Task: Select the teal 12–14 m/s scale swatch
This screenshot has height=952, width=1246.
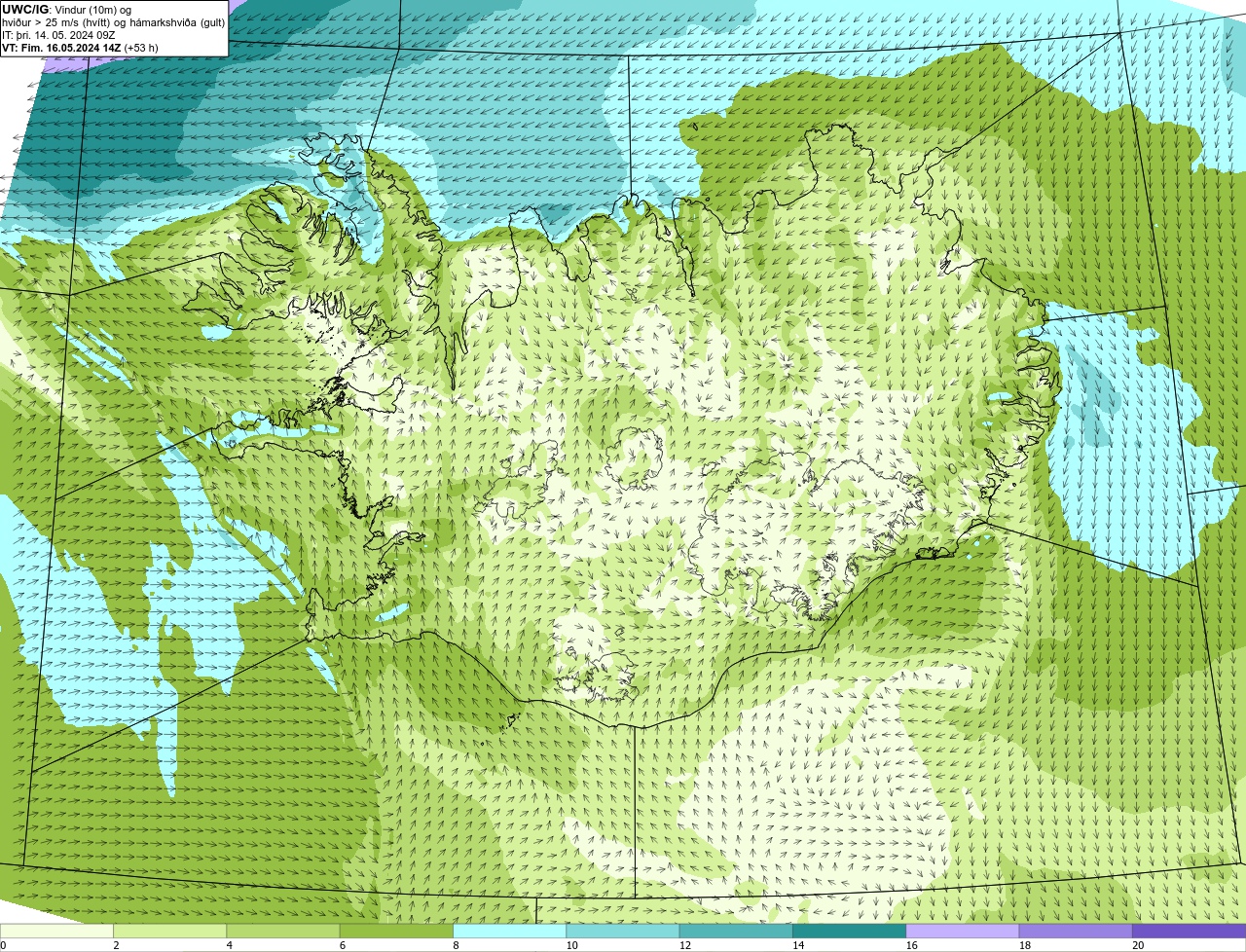Action: [x=736, y=932]
